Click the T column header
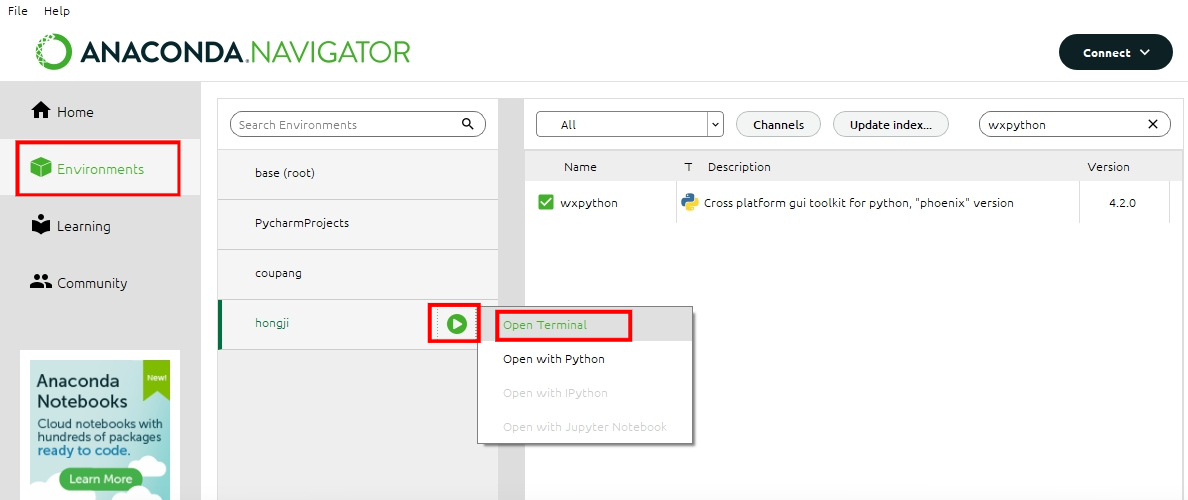1188x500 pixels. point(688,167)
